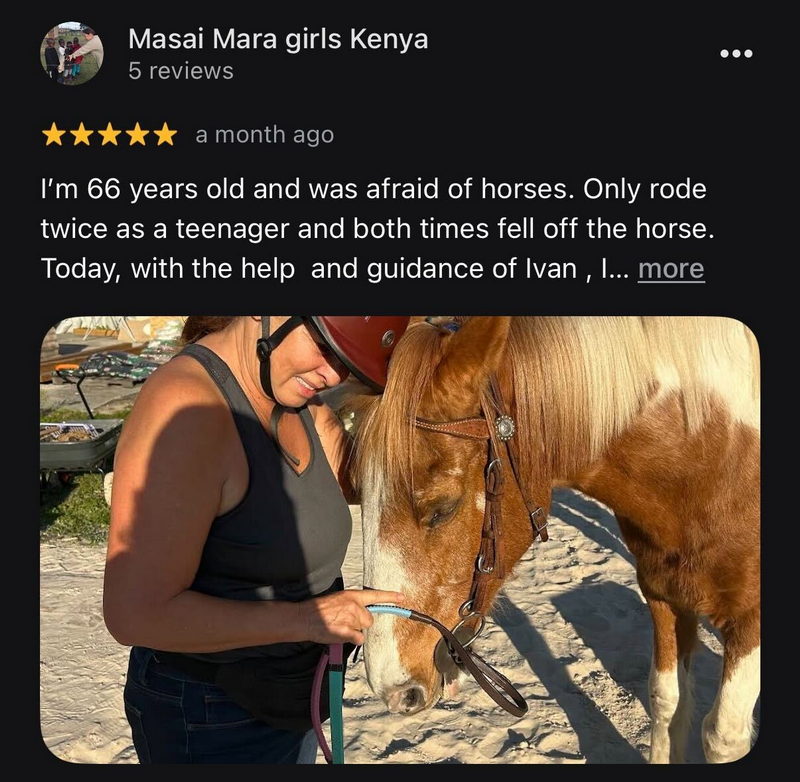
Task: Click the blue-wrapped rein in the hand
Action: click(x=389, y=611)
